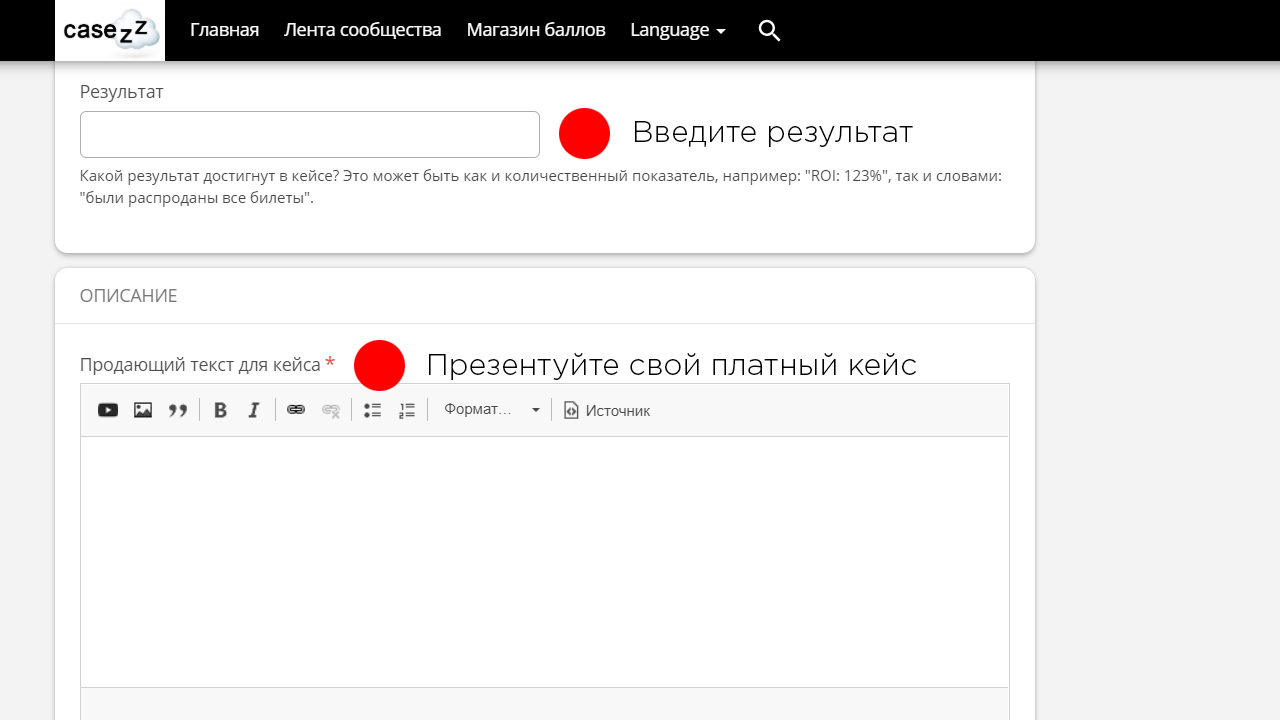
Task: Click the Результат field label
Action: (122, 91)
